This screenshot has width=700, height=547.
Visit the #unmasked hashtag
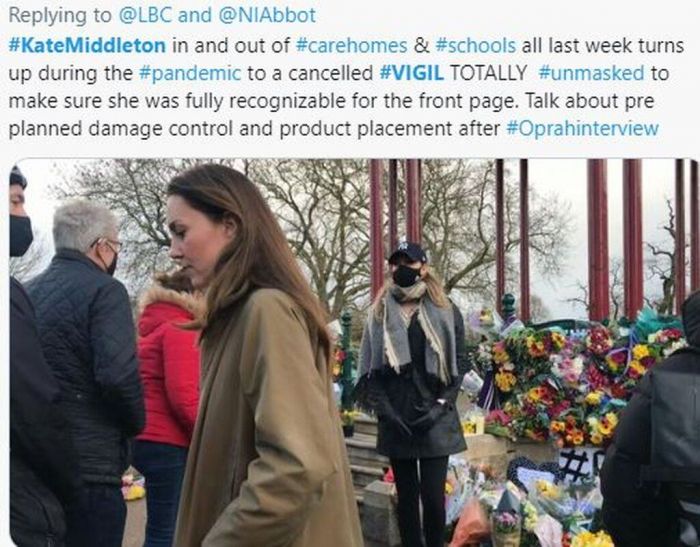pos(592,73)
